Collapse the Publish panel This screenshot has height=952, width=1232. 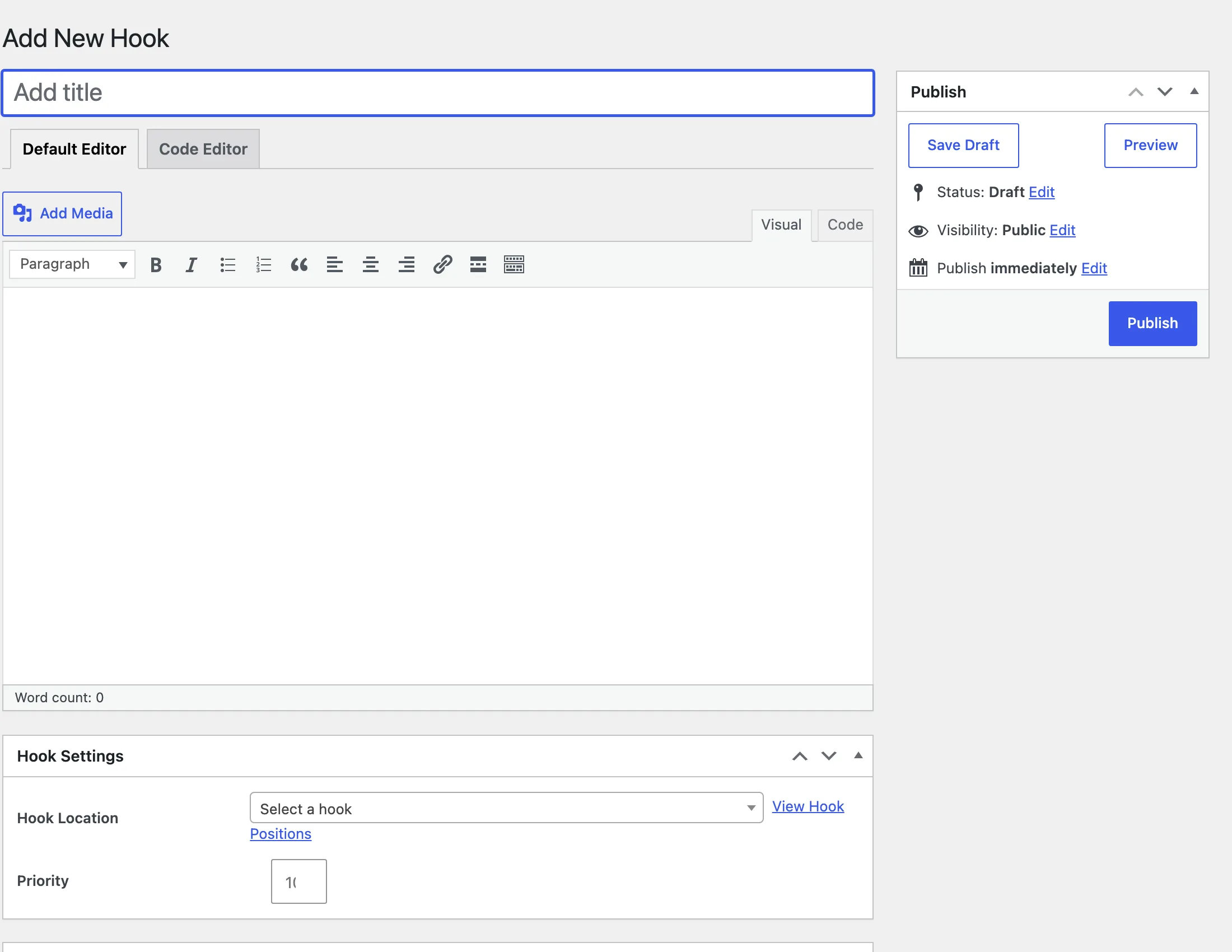[1194, 91]
